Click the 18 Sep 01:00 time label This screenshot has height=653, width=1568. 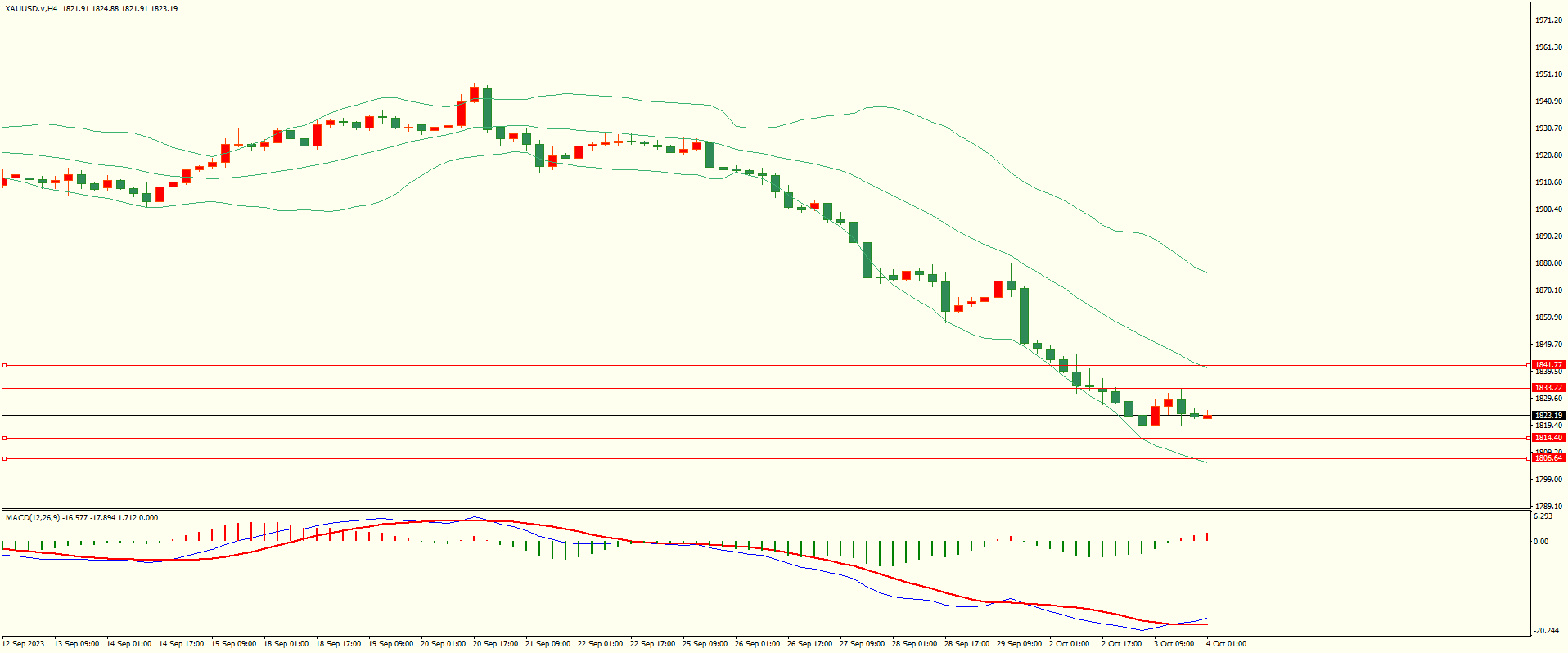(x=286, y=644)
